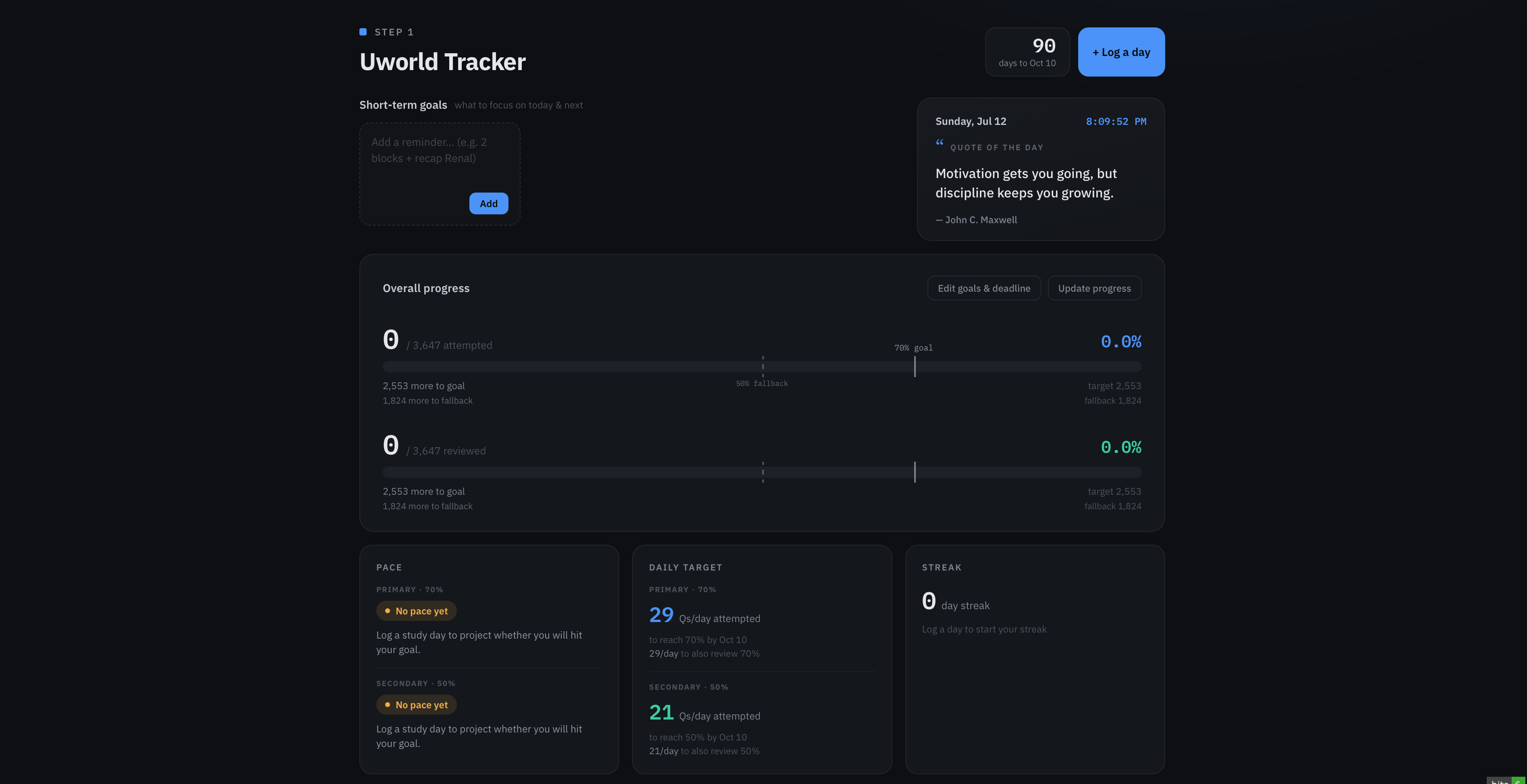Click the quotation mark icon by 'Quote of the day'
The image size is (1527, 784).
coord(940,142)
